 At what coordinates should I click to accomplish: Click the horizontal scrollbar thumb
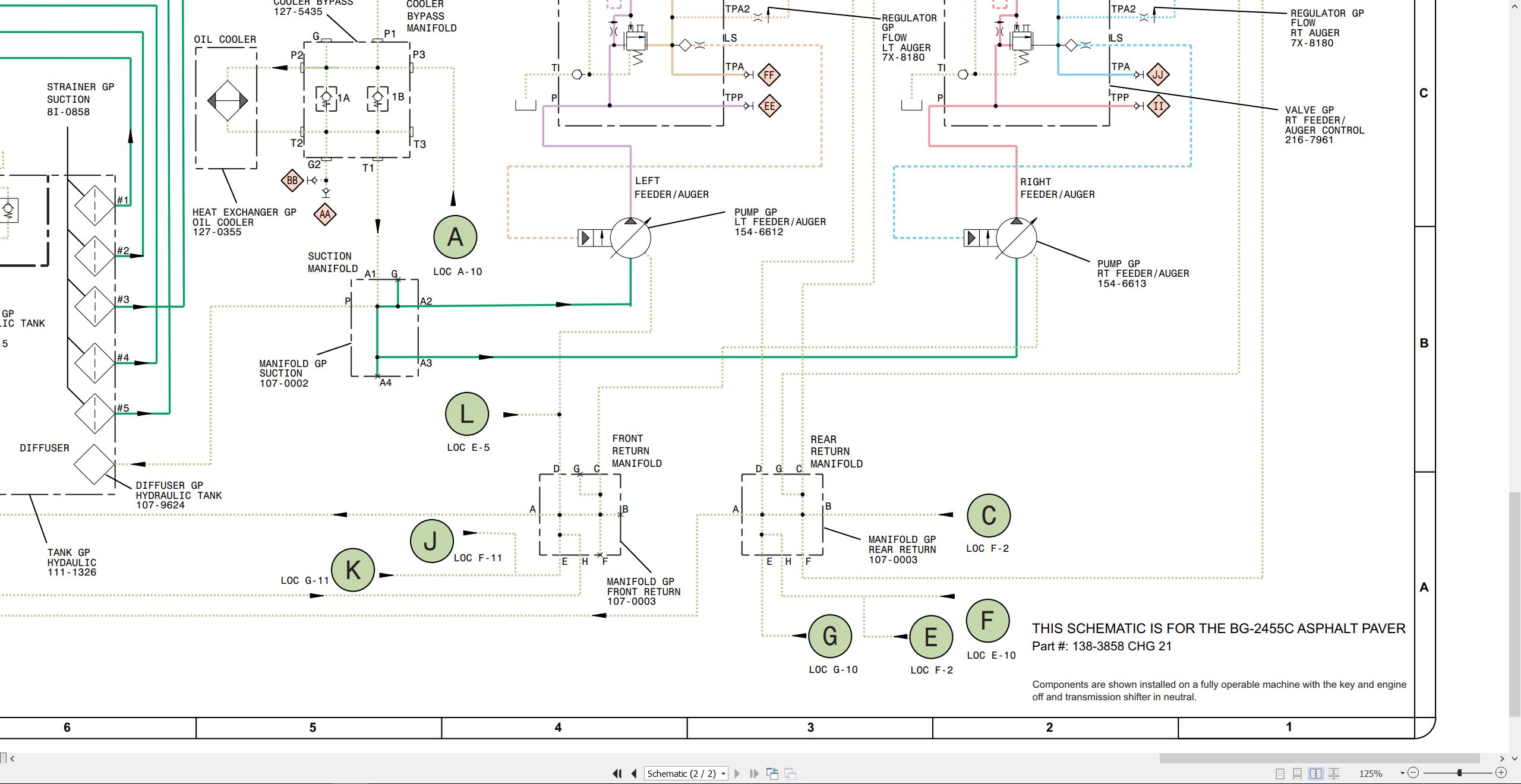(x=1319, y=758)
